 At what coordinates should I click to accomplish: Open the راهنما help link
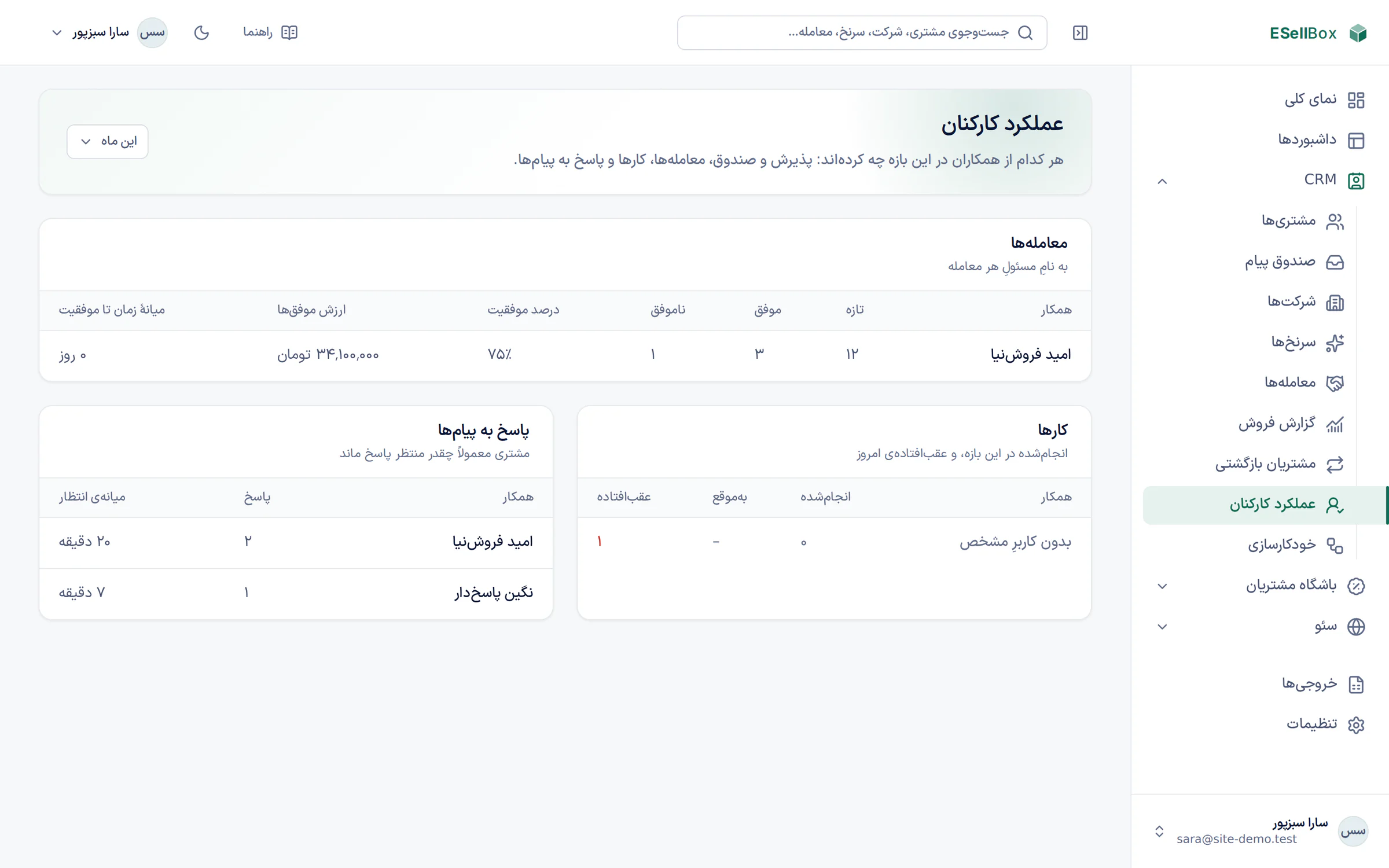click(x=270, y=32)
